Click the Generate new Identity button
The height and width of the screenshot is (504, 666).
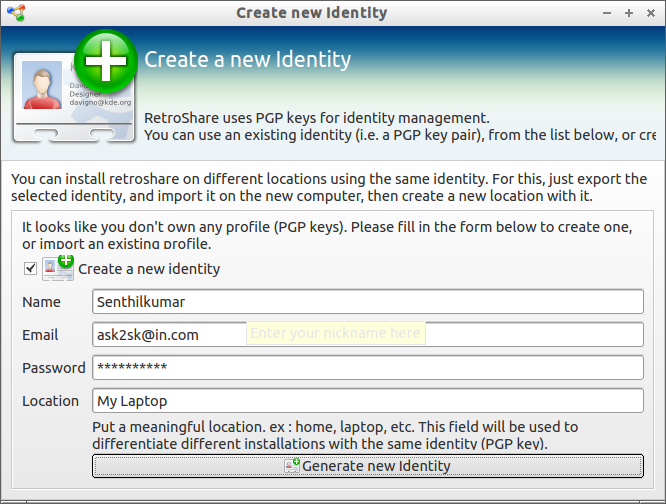368,466
